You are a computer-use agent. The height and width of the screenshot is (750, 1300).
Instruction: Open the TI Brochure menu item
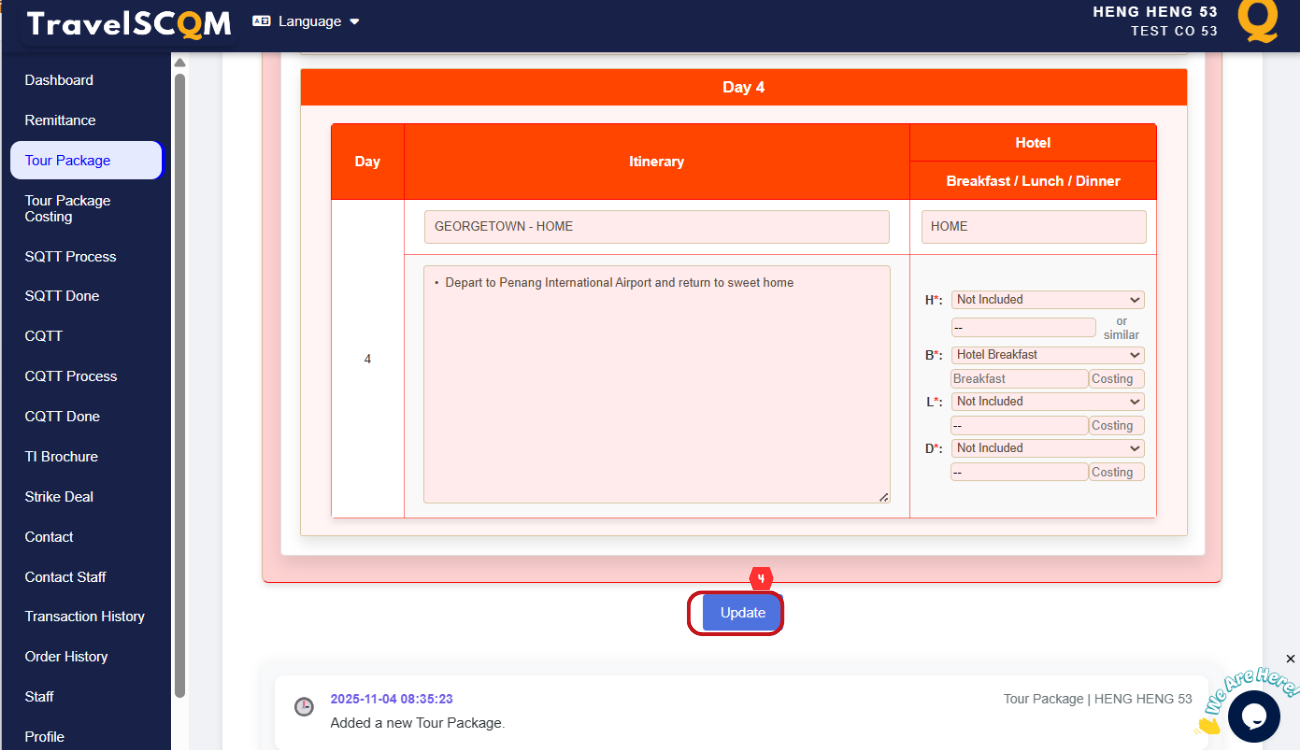click(x=61, y=456)
